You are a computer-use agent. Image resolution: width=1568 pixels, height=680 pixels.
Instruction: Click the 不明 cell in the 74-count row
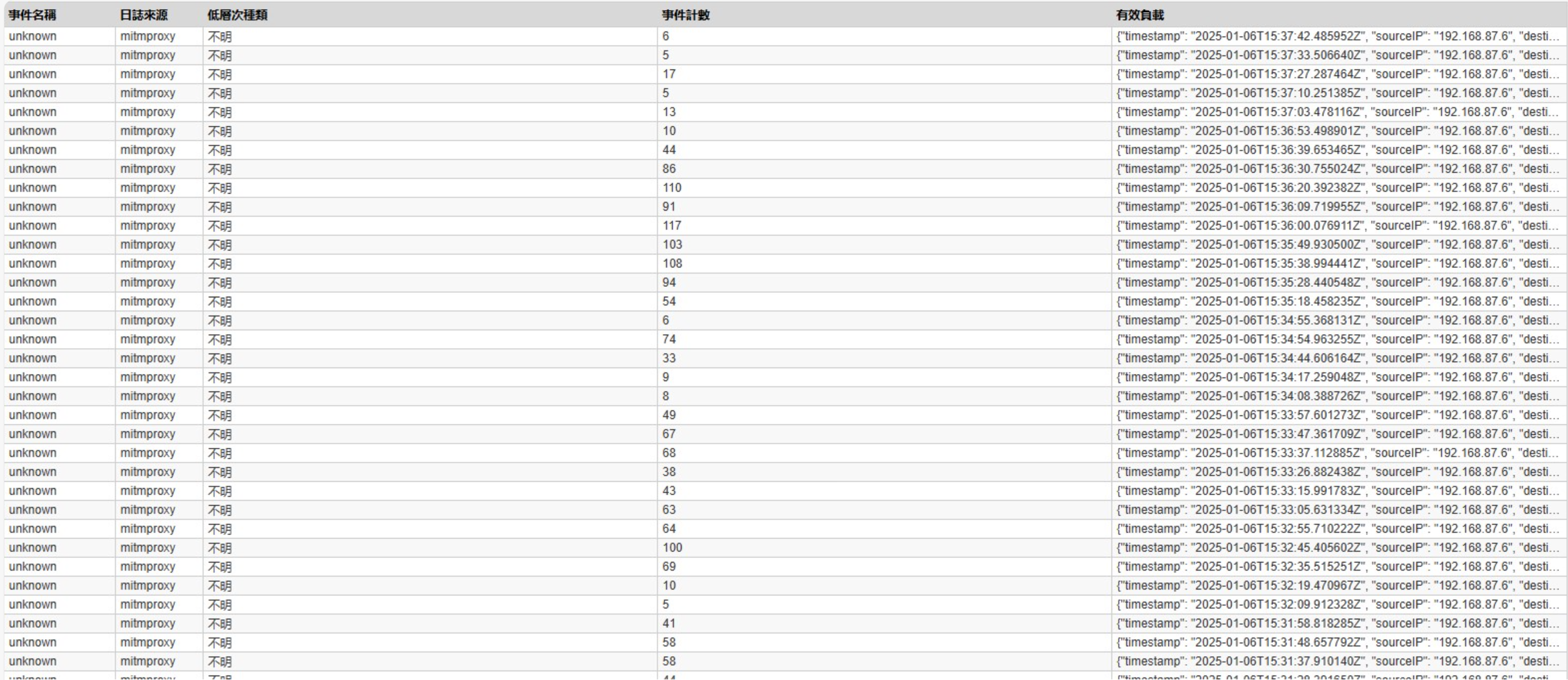coord(220,340)
